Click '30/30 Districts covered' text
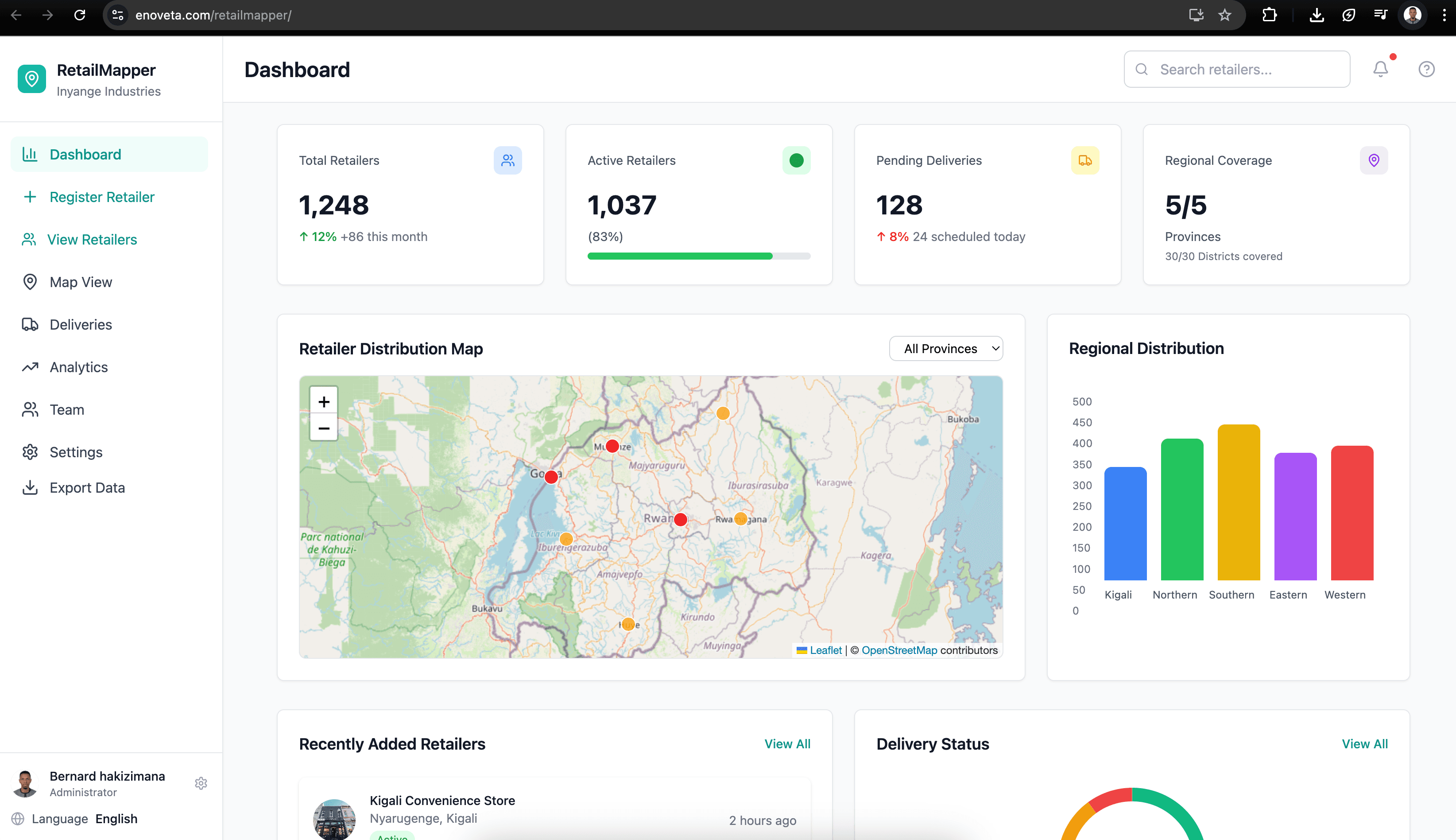The image size is (1456, 840). pos(1224,256)
